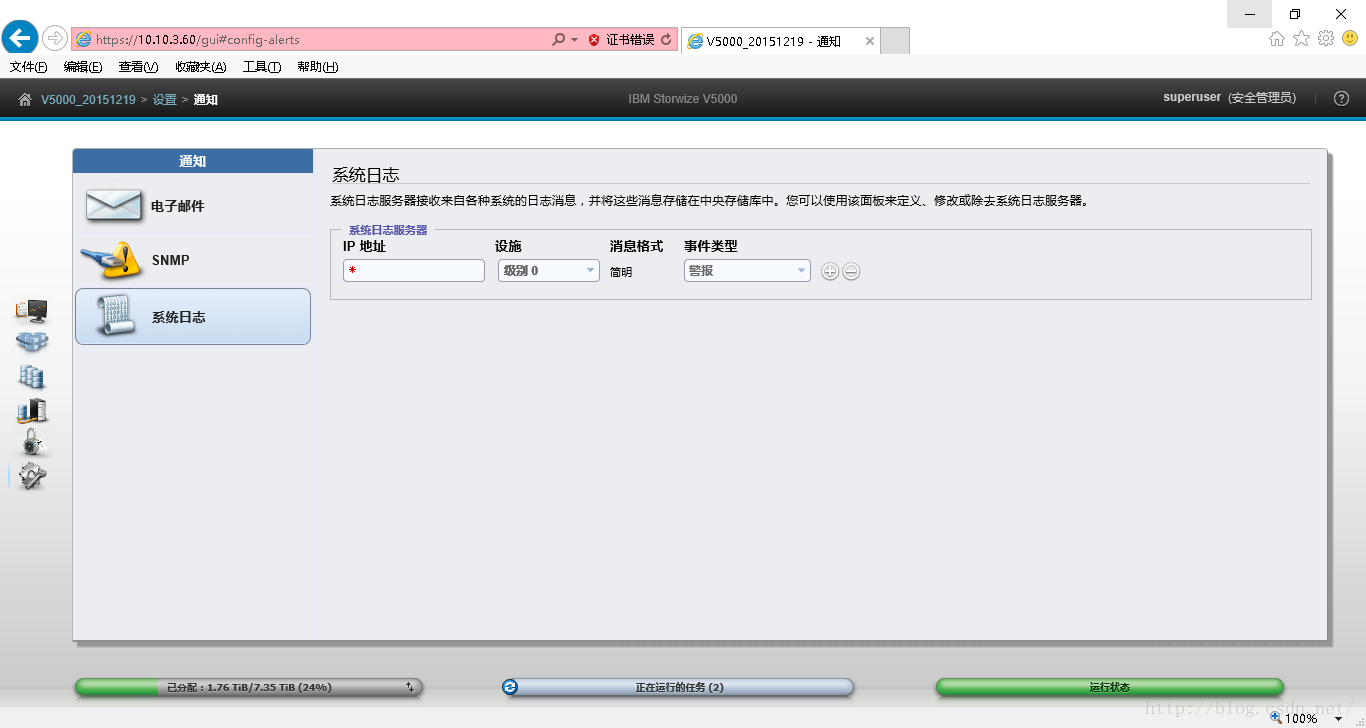1366x728 pixels.
Task: Click the browser forward arrow button
Action: pos(55,39)
